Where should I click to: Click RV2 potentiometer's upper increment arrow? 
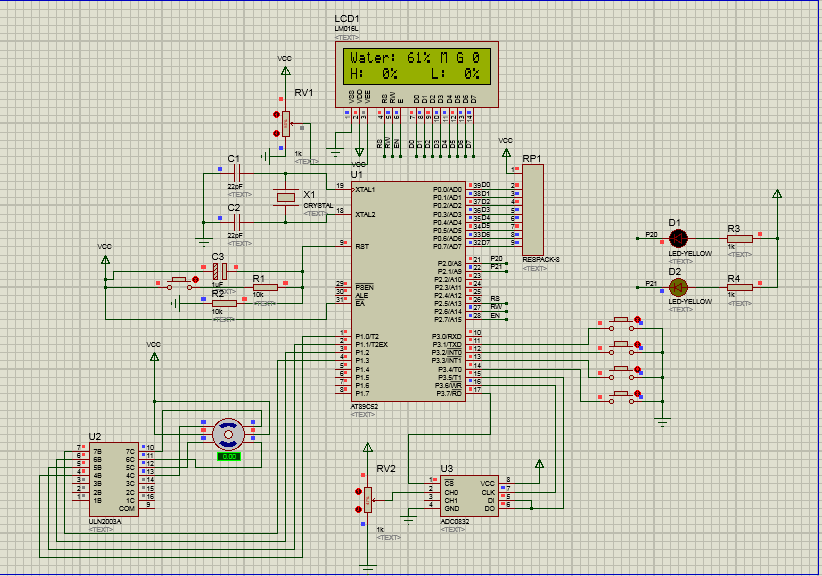[x=359, y=492]
